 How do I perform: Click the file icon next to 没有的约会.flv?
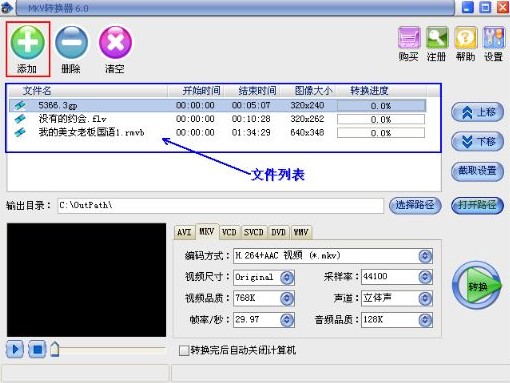[20, 119]
